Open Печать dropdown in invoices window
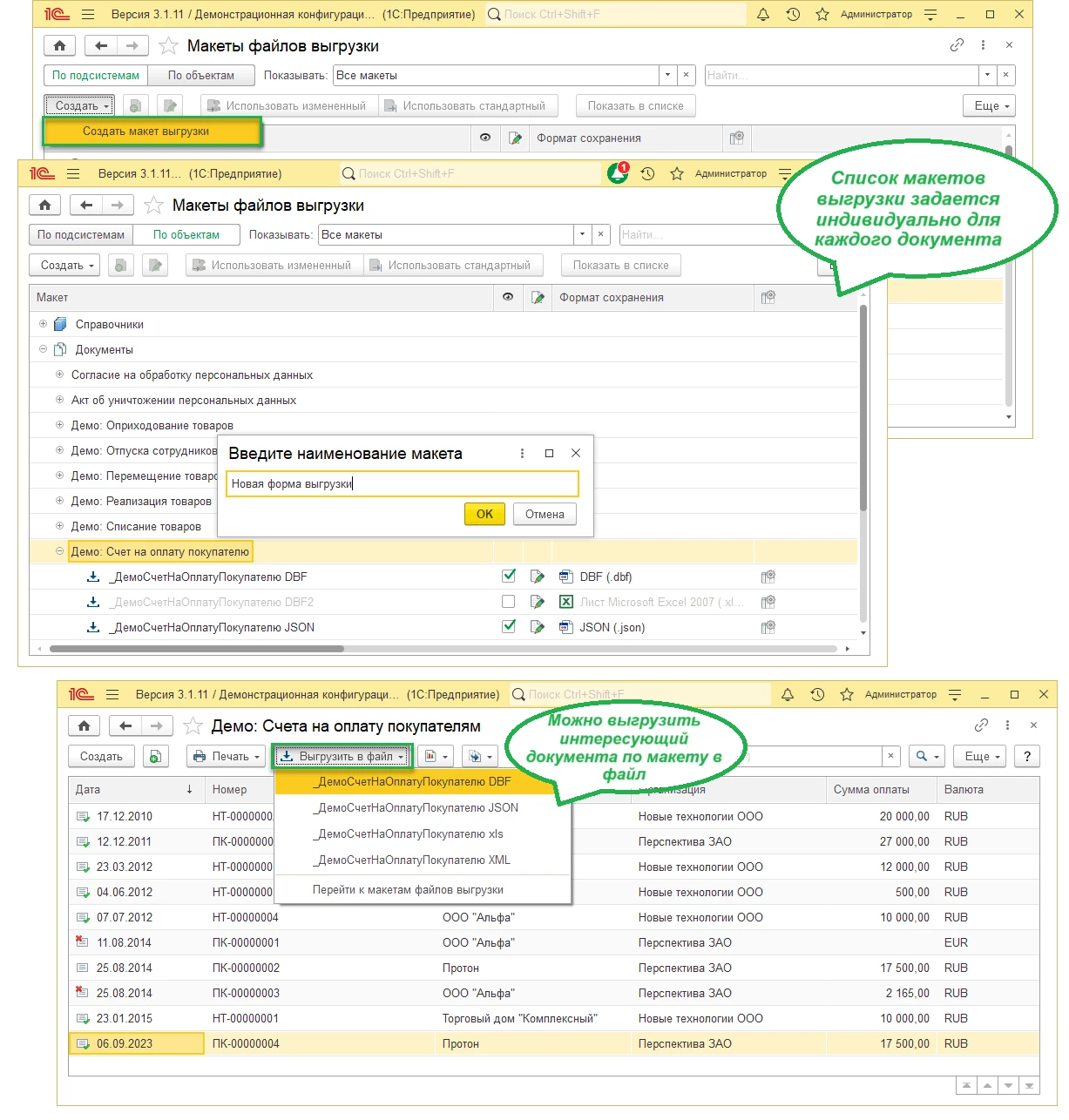1069x1120 pixels. tap(226, 757)
